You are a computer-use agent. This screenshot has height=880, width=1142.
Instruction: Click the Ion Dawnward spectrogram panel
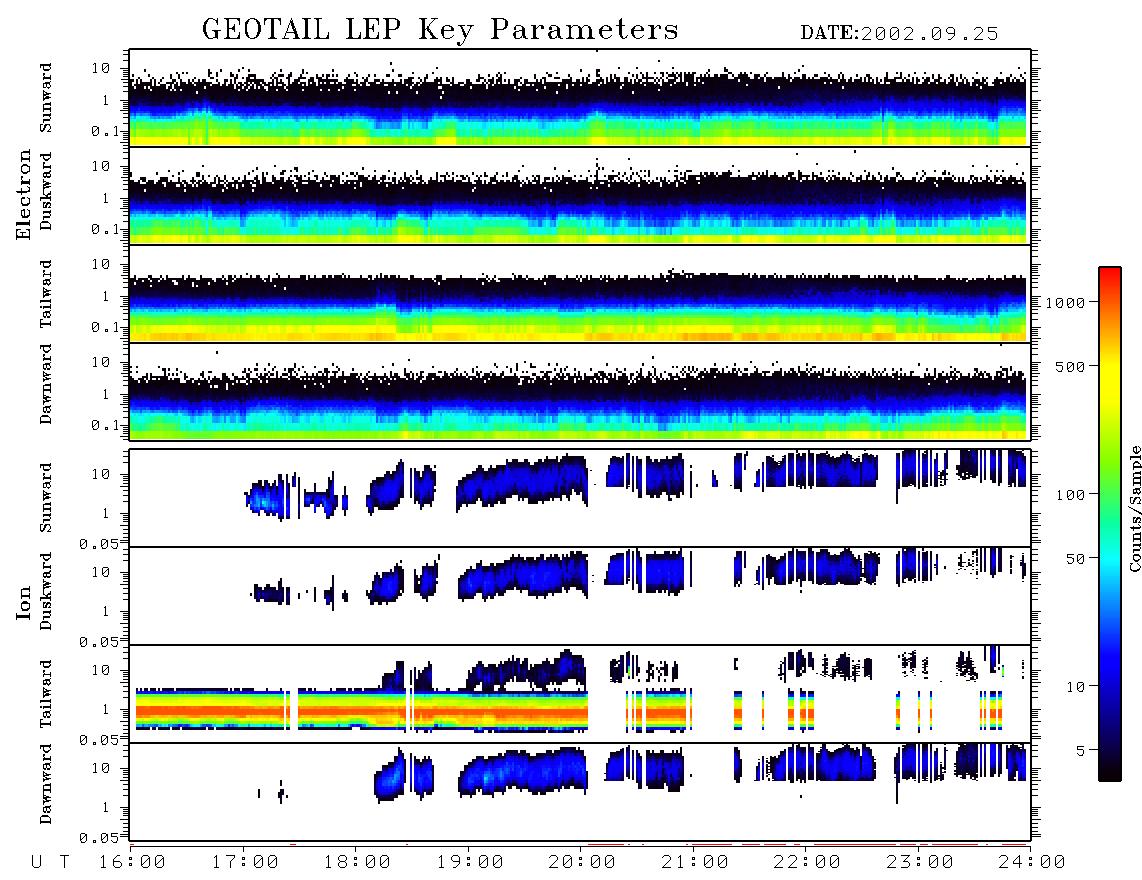(x=580, y=792)
